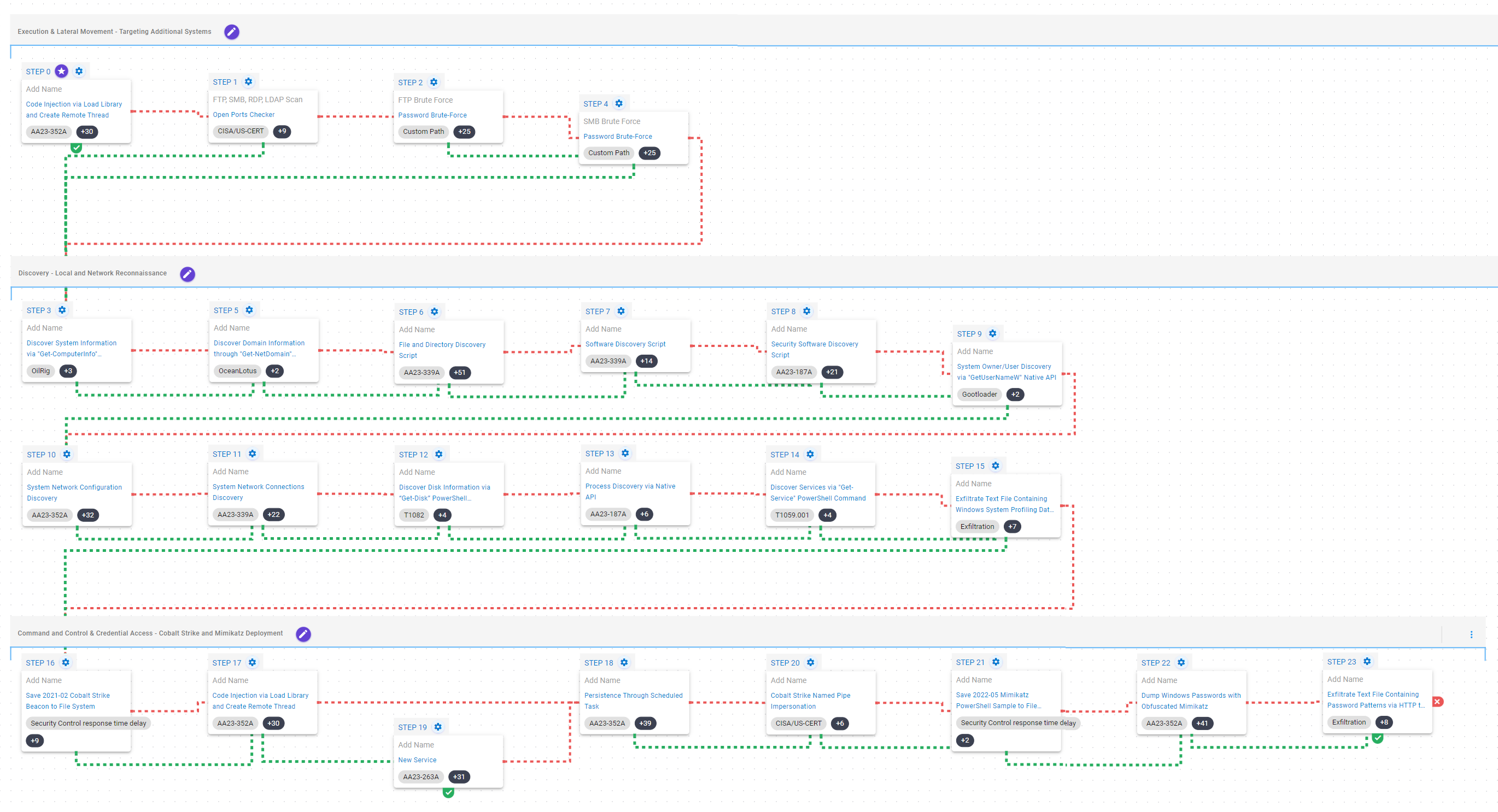This screenshot has width=1498, height=812.
Task: Open Password Brute-Force link in STEP 2
Action: point(432,115)
